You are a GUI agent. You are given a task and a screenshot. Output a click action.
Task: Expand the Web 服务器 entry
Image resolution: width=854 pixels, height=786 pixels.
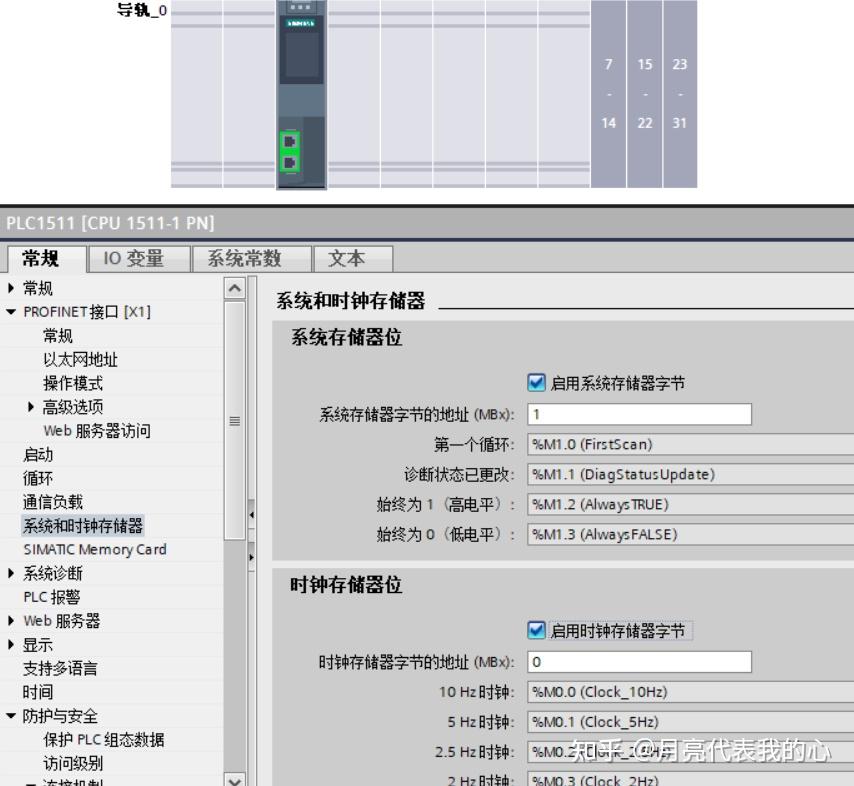click(9, 619)
